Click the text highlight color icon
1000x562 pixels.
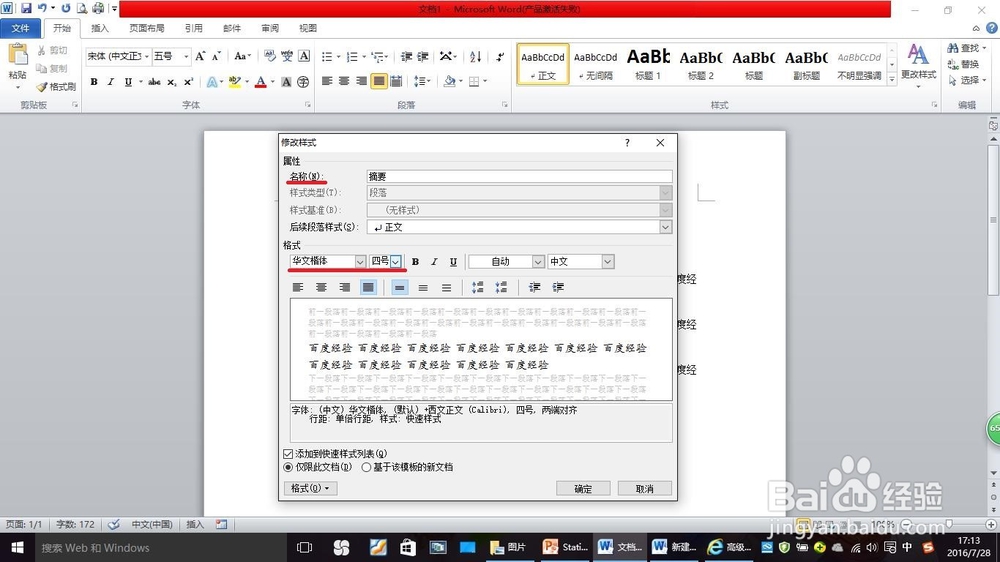235,82
